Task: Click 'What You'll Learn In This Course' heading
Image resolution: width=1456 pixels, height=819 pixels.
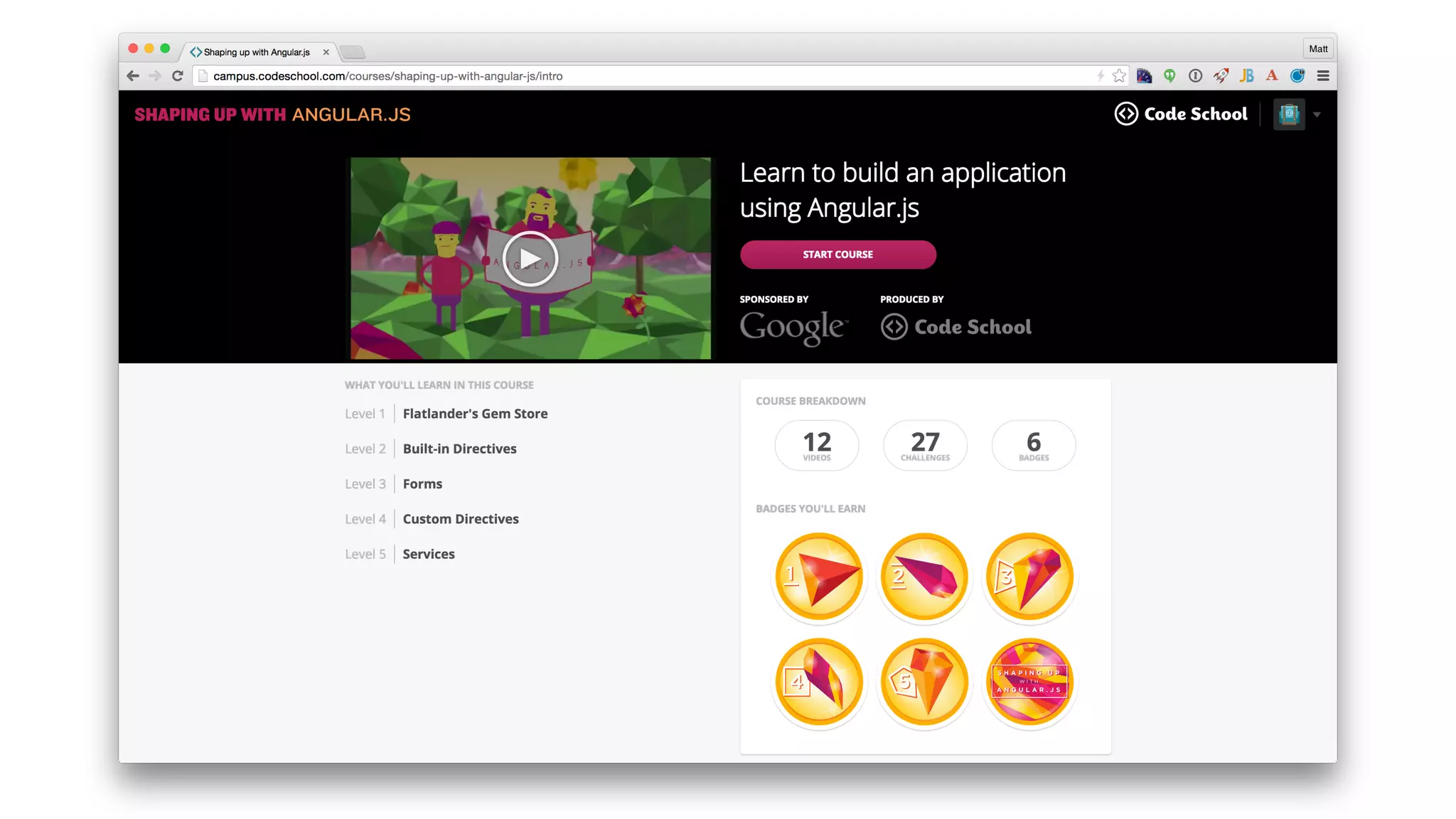Action: 439,385
